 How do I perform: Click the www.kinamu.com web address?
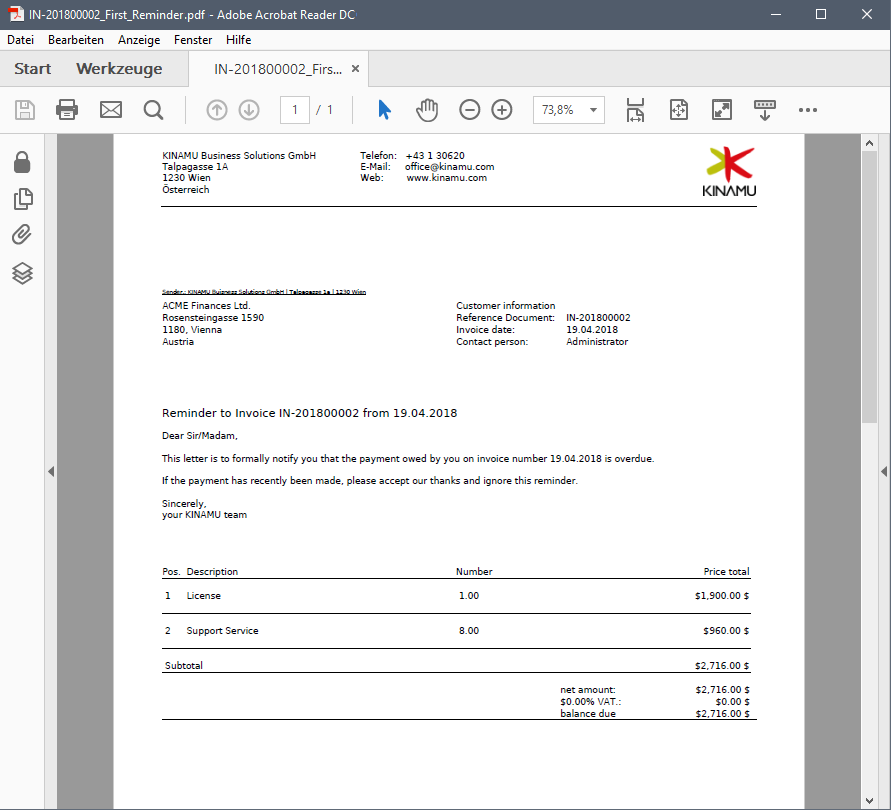[x=447, y=178]
